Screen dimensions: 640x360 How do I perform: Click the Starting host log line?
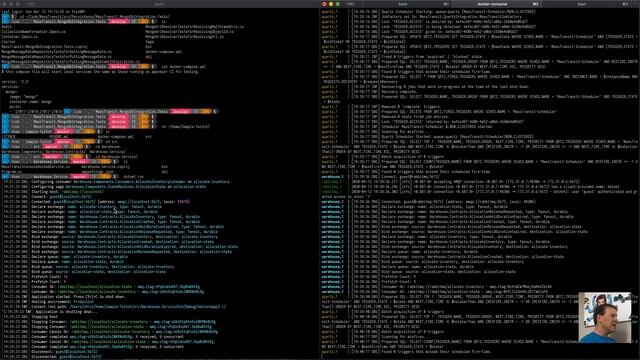point(53,191)
